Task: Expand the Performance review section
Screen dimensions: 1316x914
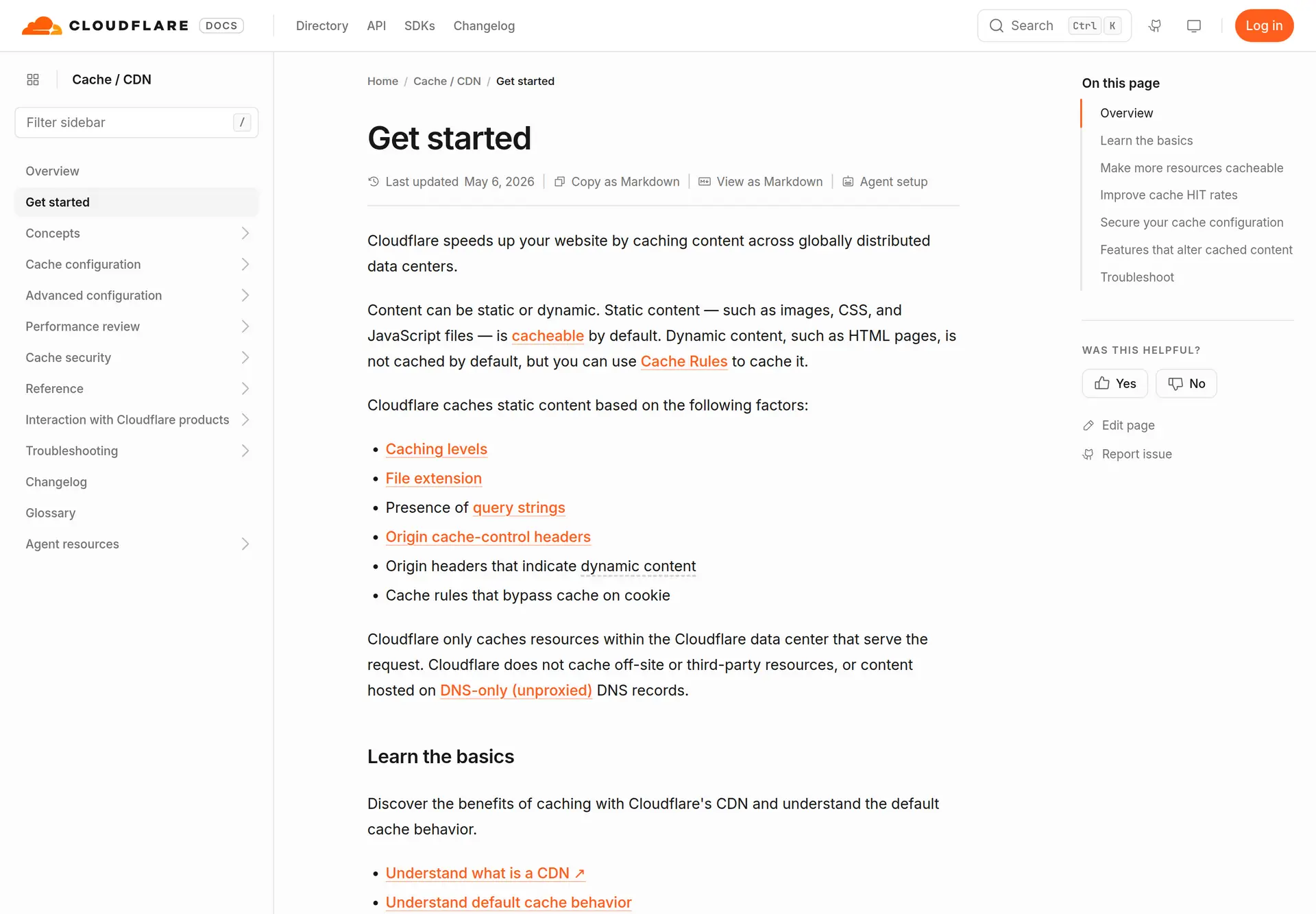Action: tap(245, 326)
